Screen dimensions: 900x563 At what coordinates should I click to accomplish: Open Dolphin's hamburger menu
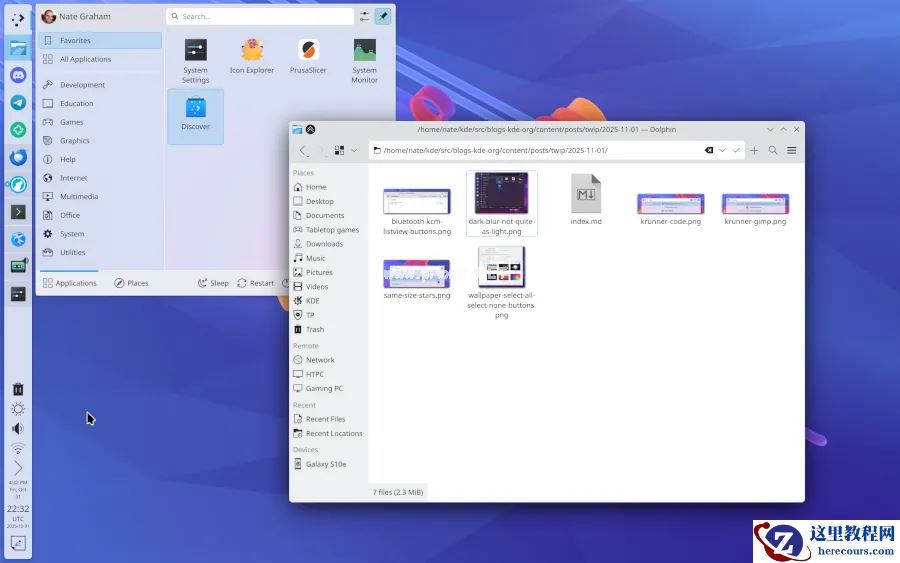[x=791, y=151]
